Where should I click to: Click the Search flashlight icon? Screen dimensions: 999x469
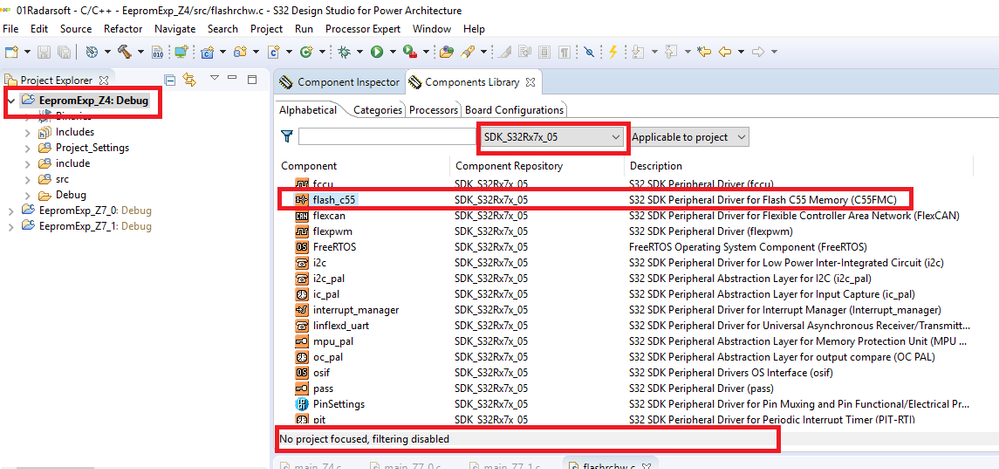(x=467, y=52)
